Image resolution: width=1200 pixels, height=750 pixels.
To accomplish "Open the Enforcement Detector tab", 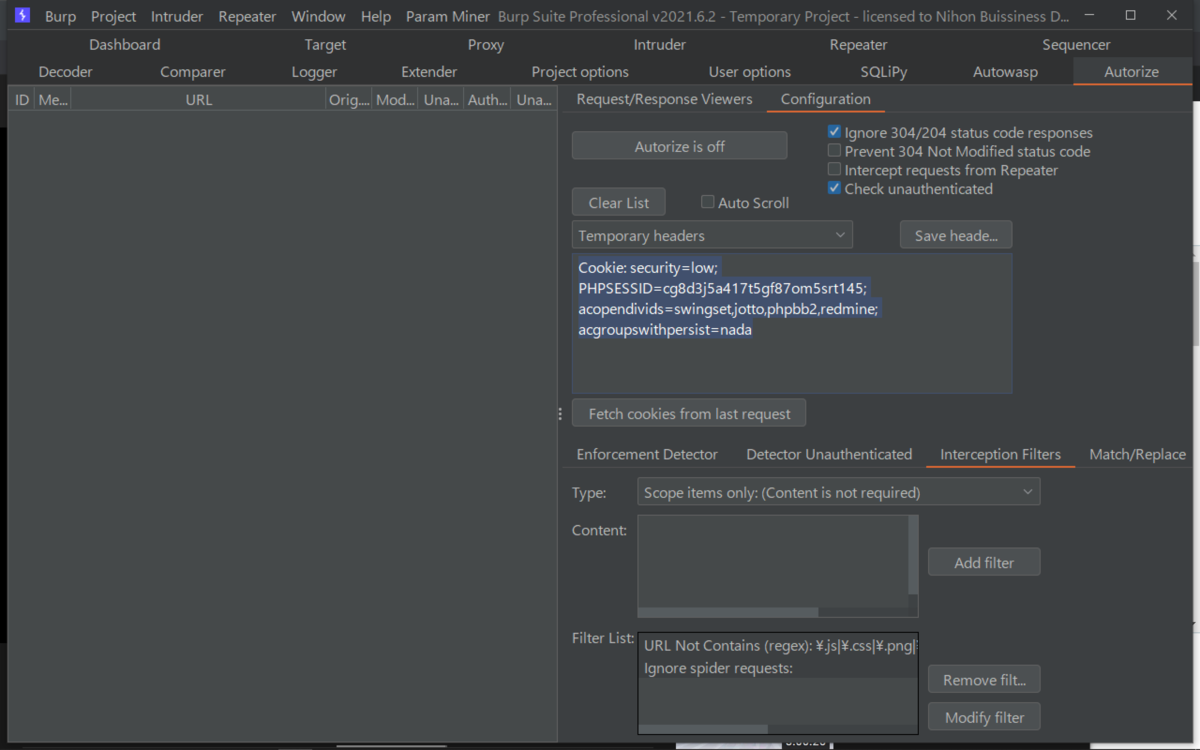I will point(647,454).
